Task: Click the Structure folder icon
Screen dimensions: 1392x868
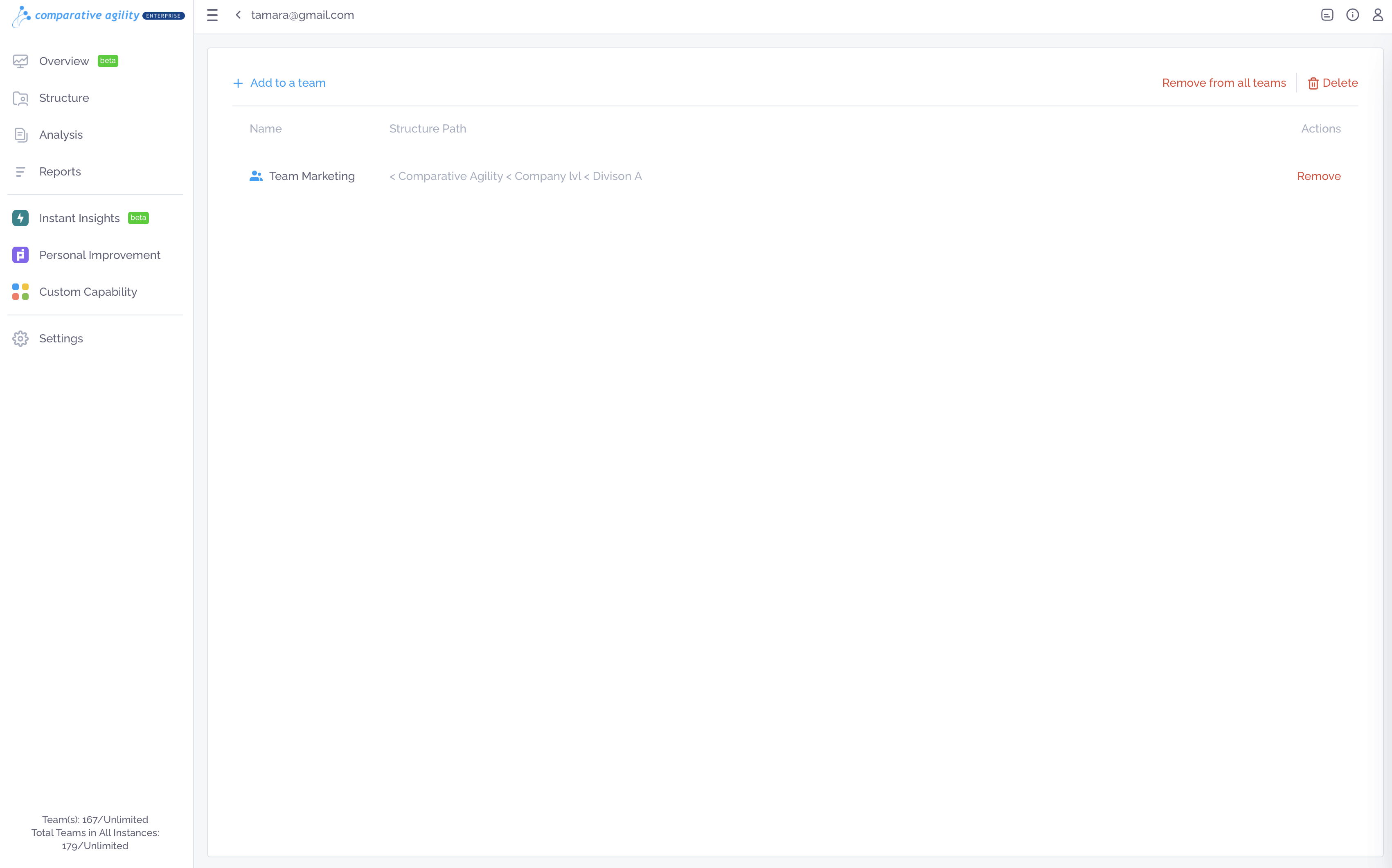Action: pos(21,98)
